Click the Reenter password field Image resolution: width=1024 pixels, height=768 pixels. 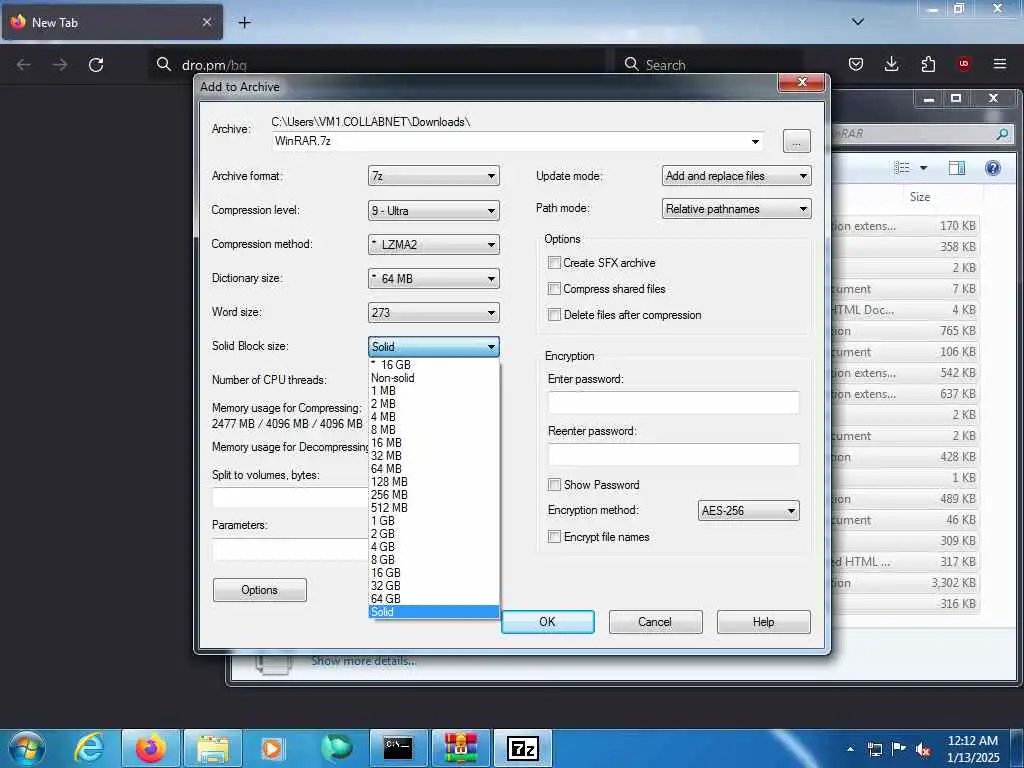pos(673,455)
